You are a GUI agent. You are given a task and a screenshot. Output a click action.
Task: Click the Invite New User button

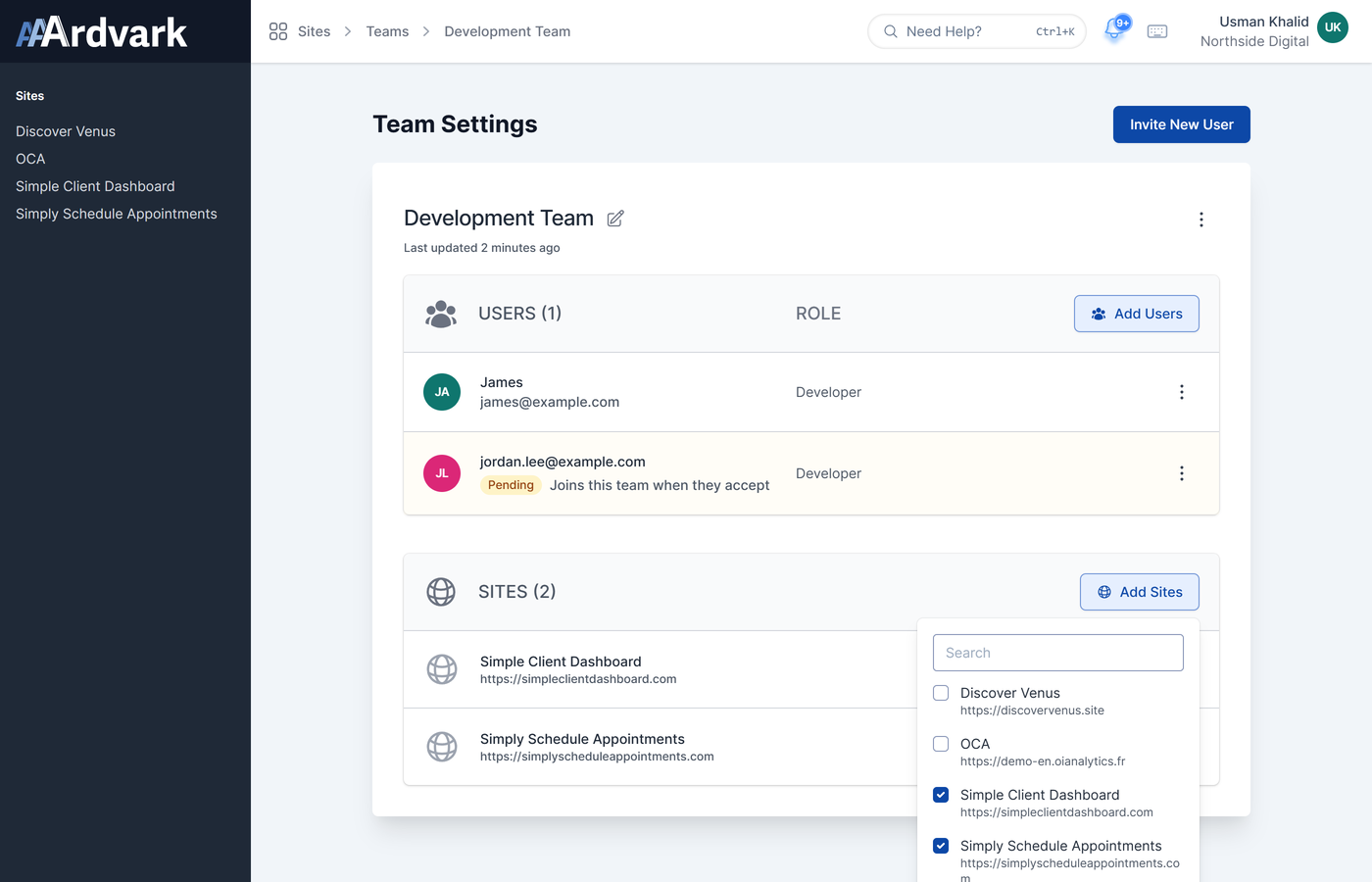pyautogui.click(x=1182, y=124)
